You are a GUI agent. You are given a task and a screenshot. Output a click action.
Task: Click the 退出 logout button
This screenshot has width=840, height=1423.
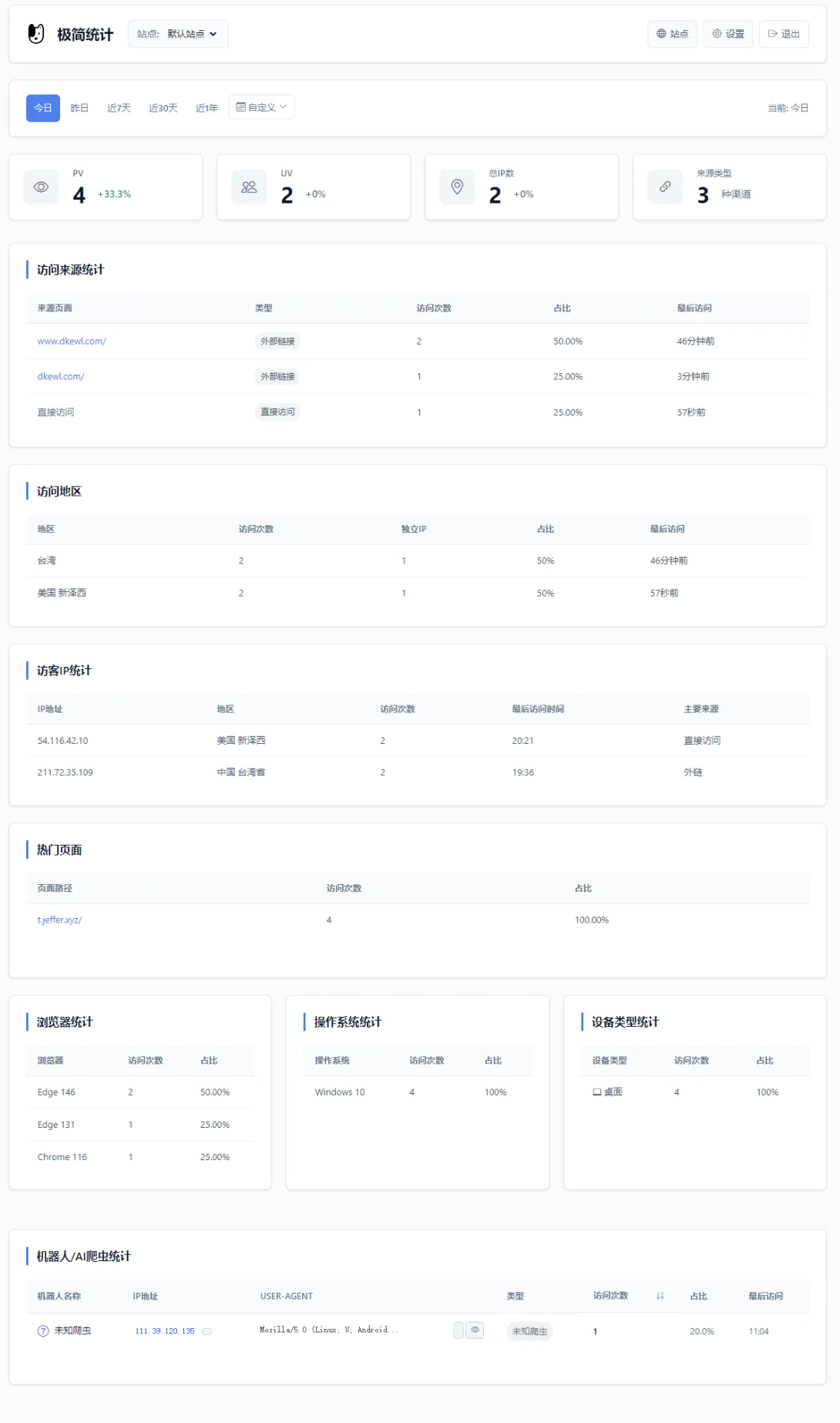(x=784, y=34)
